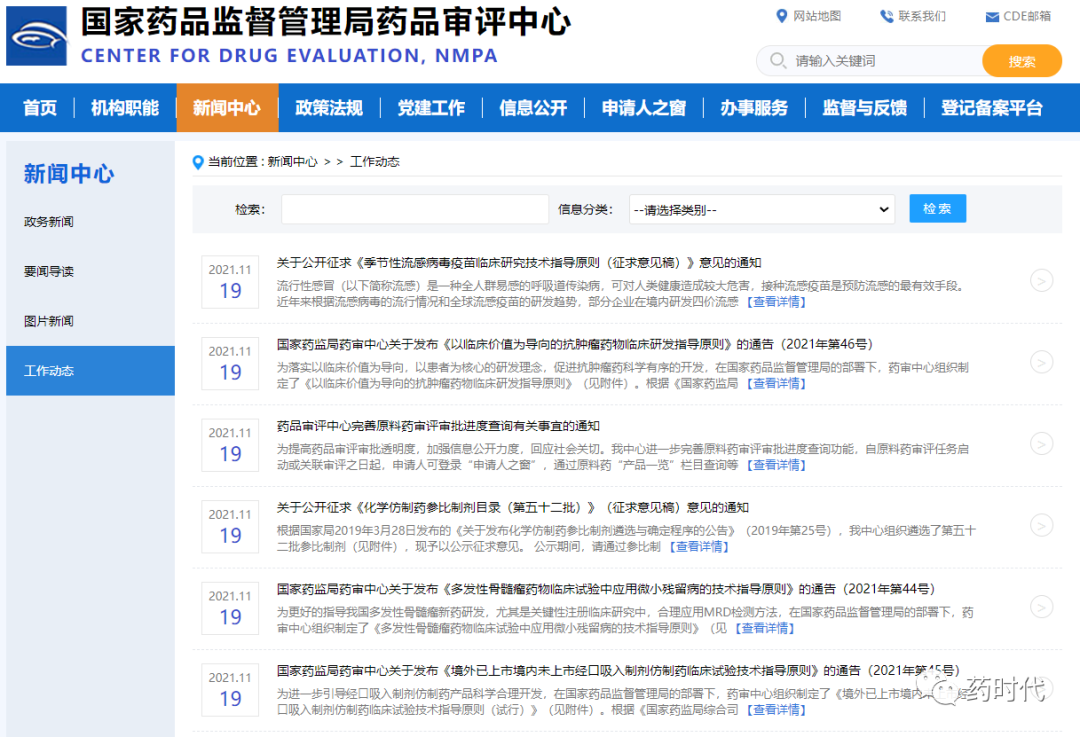1080x737 pixels.
Task: Click the CDE fish logo
Action: 37,36
